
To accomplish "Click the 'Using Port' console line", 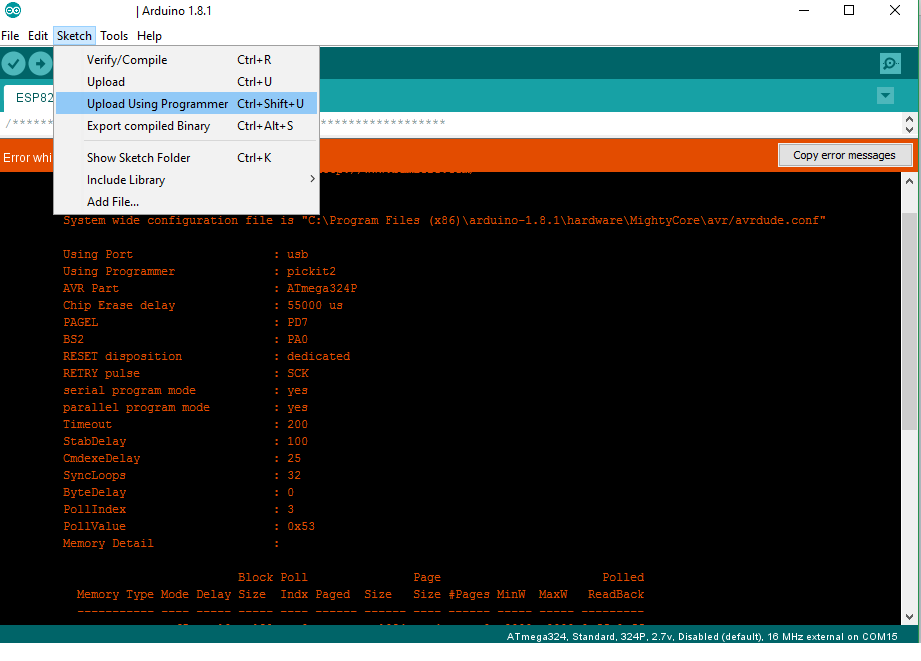I will (186, 254).
